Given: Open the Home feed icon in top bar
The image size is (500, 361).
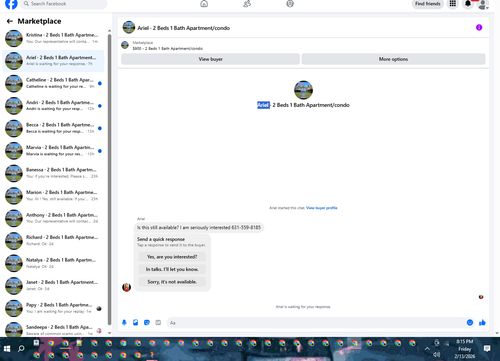Looking at the screenshot, I should (x=204, y=4).
